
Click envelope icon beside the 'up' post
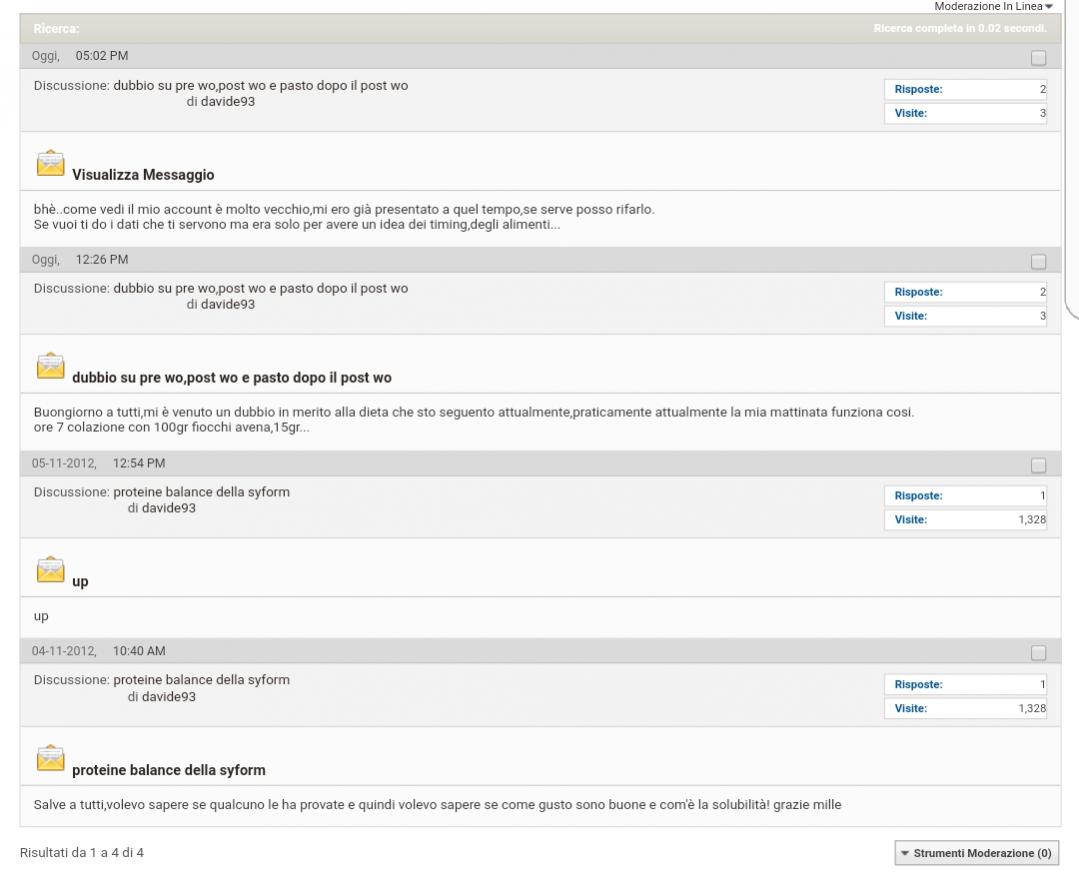point(51,570)
